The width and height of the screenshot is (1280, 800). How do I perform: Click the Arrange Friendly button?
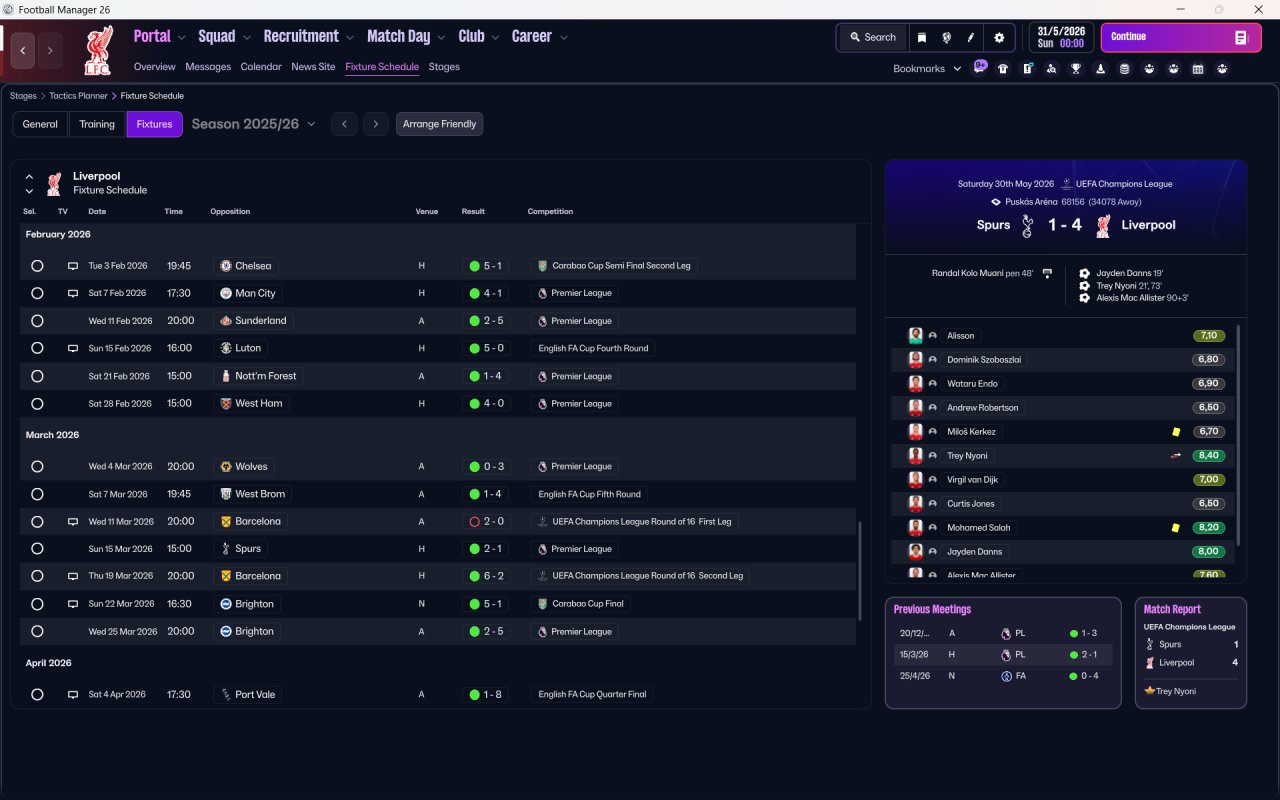(439, 124)
